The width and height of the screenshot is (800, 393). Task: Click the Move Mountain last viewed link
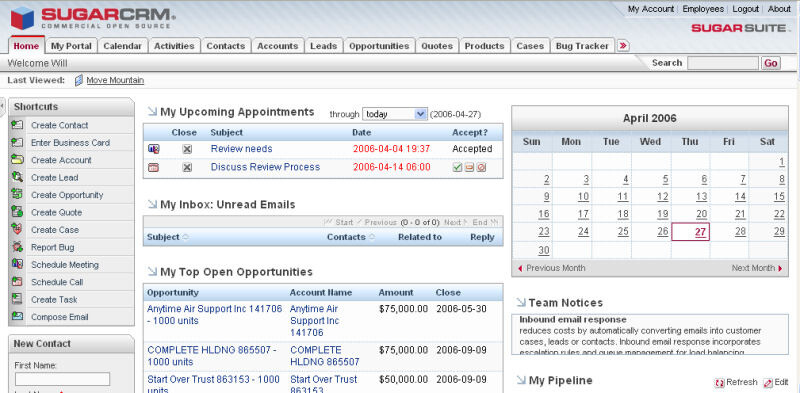[115, 80]
